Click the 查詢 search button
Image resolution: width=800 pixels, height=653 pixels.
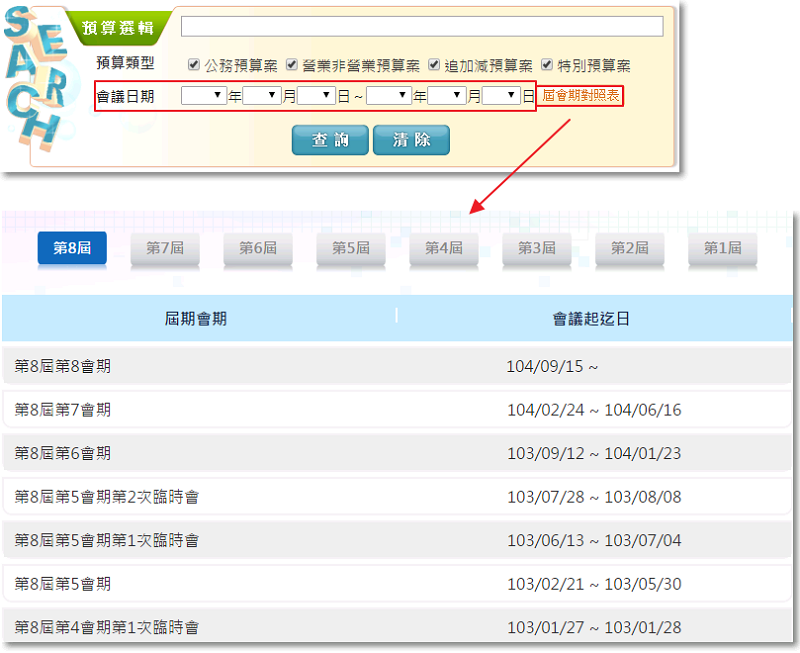330,140
